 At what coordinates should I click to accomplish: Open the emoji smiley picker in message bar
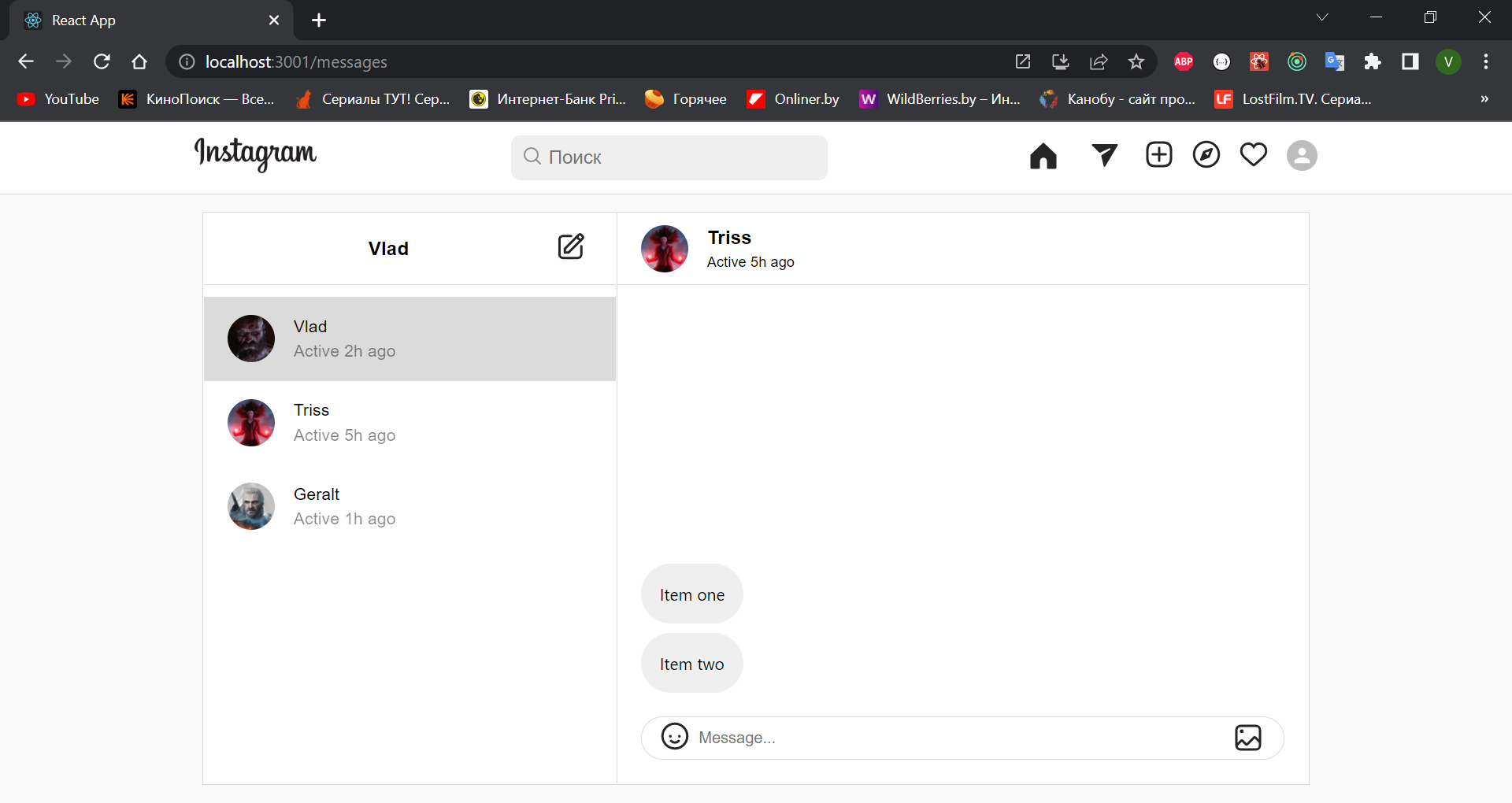pyautogui.click(x=674, y=737)
